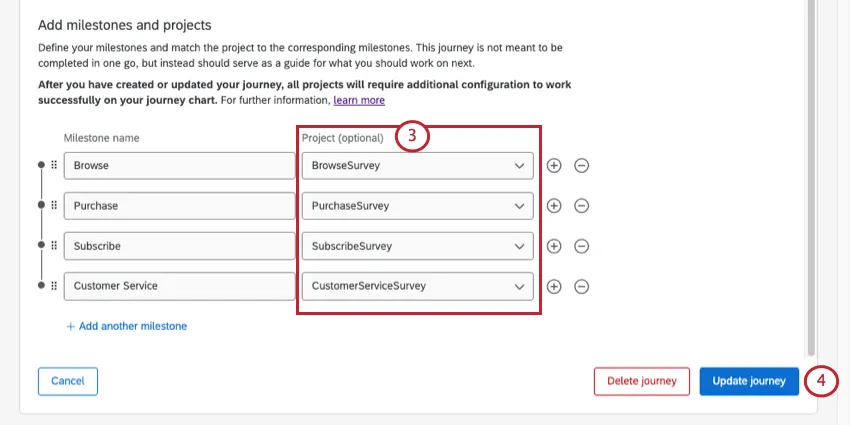
Task: Remove the Subscribe milestone row
Action: pyautogui.click(x=581, y=246)
